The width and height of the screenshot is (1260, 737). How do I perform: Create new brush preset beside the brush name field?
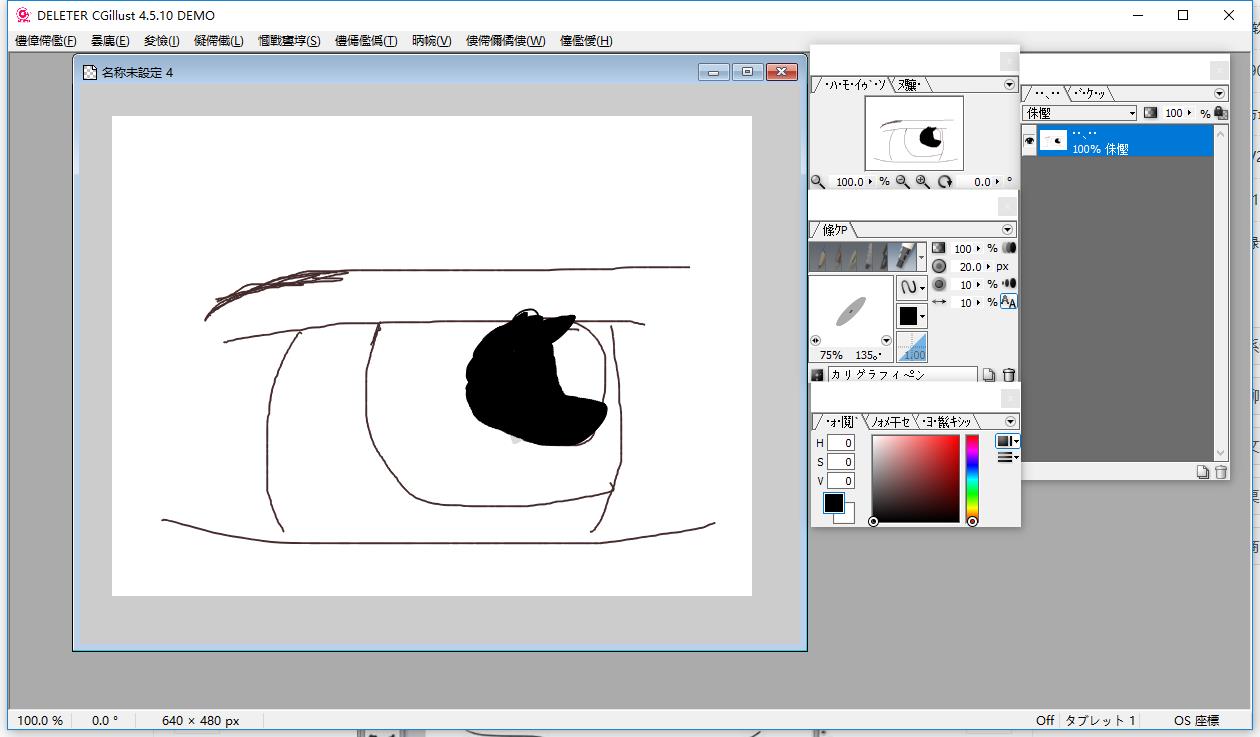(989, 375)
